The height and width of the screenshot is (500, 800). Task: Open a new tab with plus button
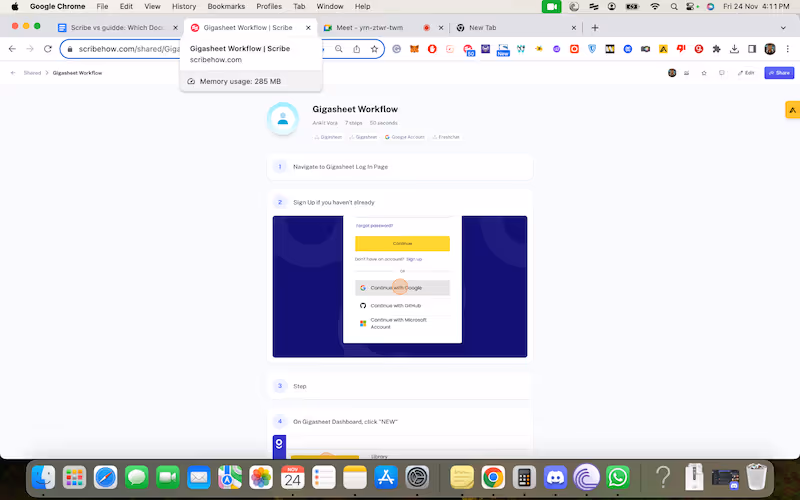click(594, 28)
